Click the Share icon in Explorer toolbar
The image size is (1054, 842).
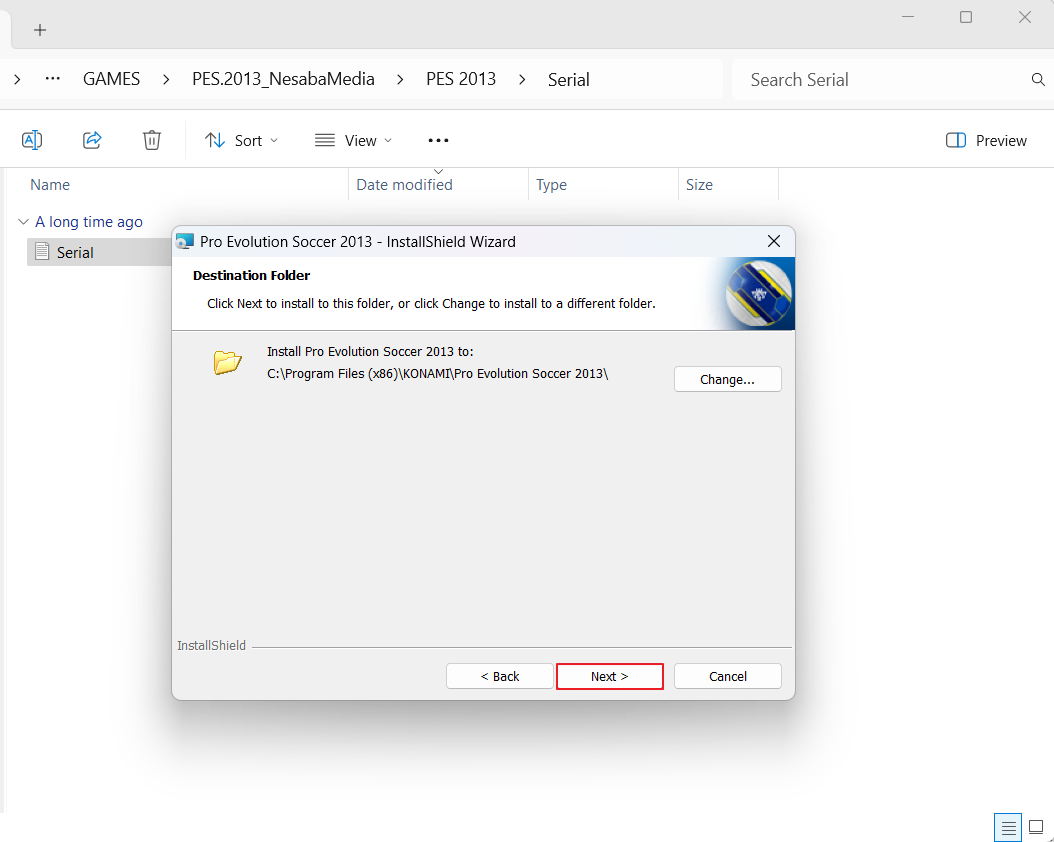point(92,140)
